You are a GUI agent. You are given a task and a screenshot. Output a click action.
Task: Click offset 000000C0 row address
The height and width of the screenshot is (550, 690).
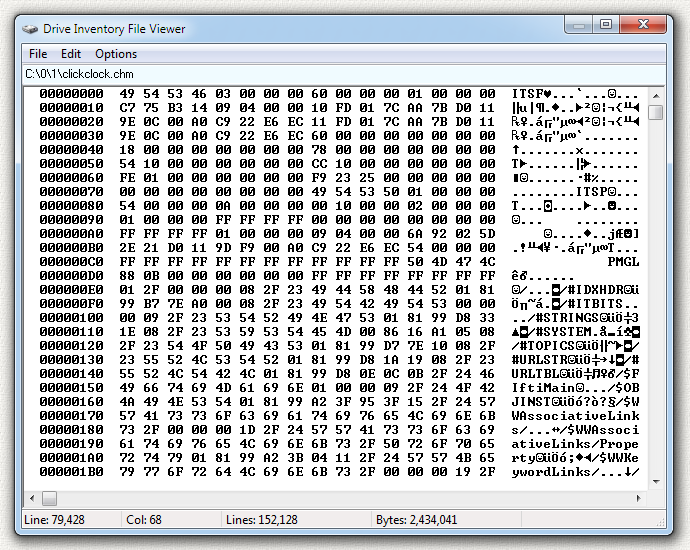(x=71, y=262)
